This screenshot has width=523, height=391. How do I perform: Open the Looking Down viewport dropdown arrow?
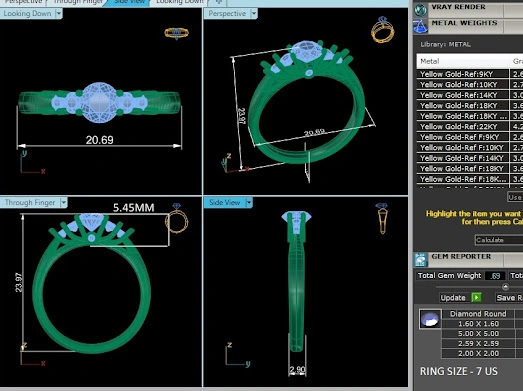tap(59, 14)
